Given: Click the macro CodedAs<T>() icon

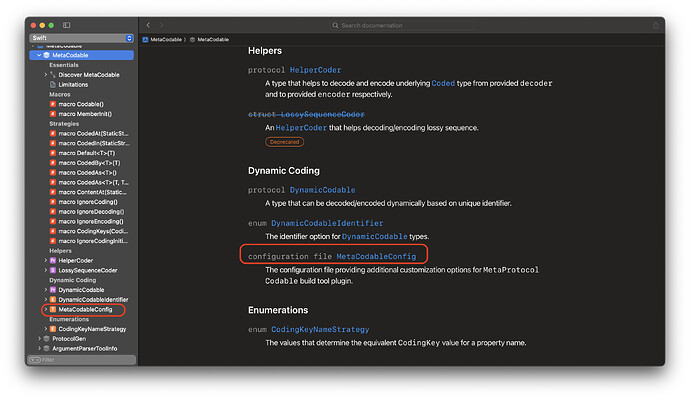Looking at the screenshot, I should (53, 172).
